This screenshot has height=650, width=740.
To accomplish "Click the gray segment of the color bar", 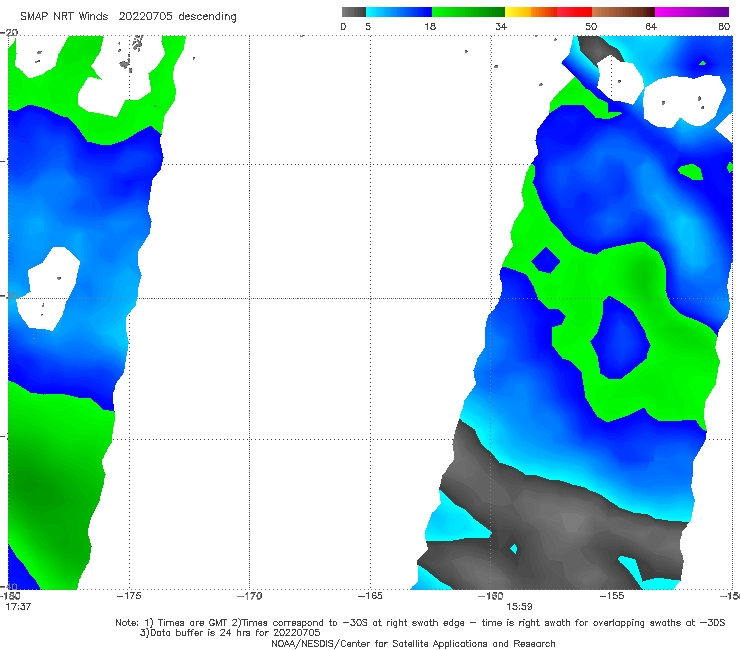I will click(353, 12).
